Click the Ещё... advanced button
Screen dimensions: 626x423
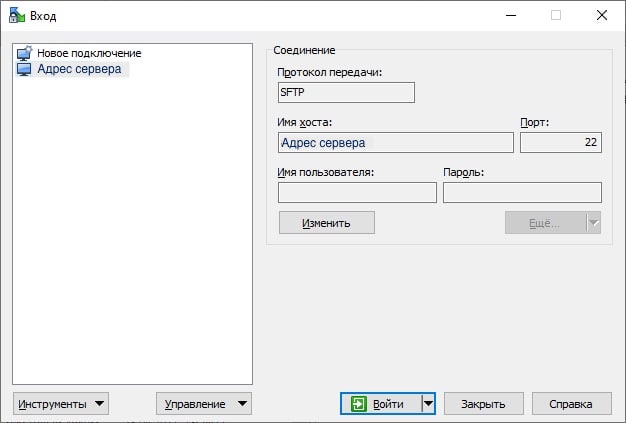coord(543,222)
